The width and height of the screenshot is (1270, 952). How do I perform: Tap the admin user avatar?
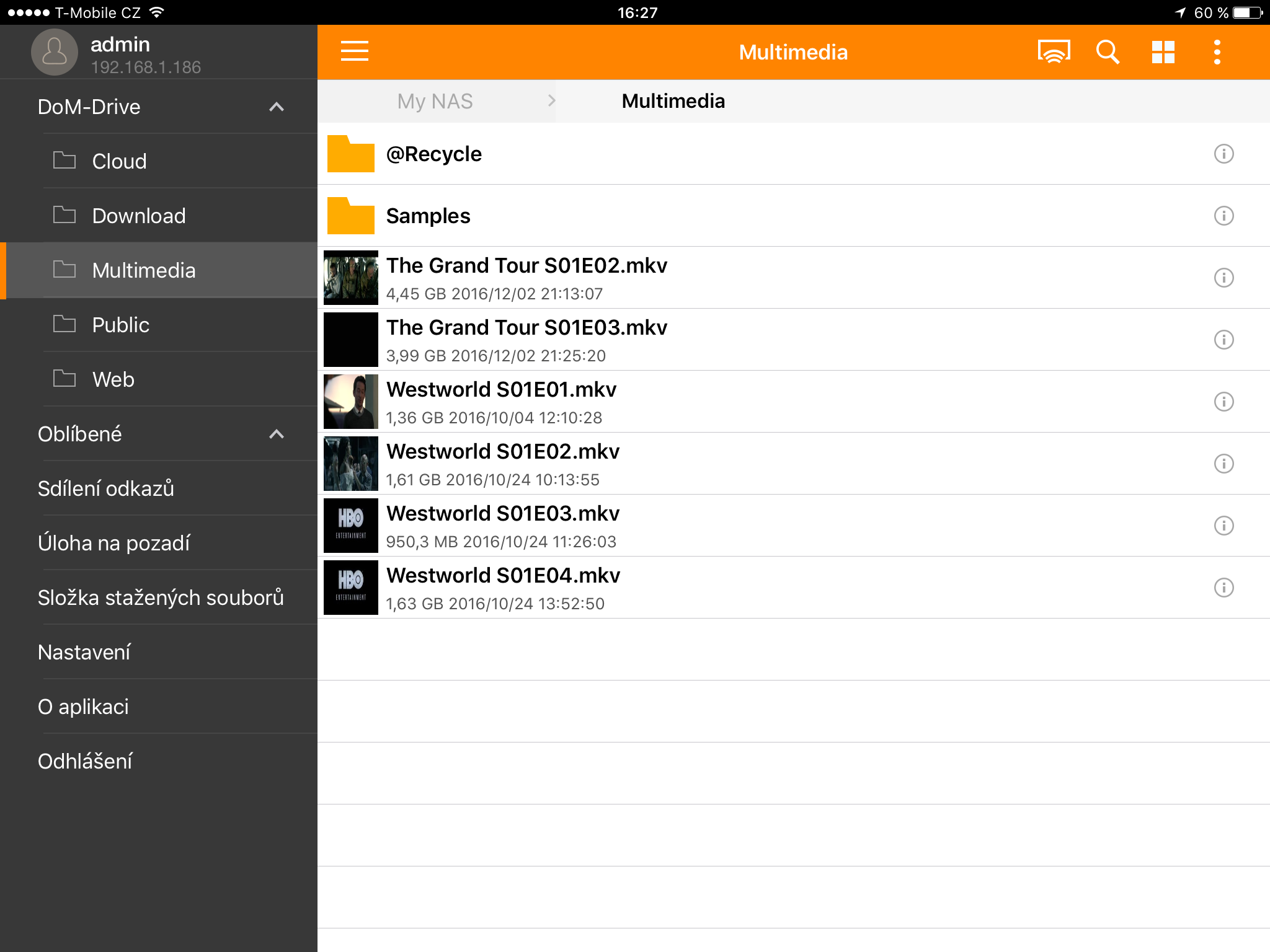click(x=55, y=52)
